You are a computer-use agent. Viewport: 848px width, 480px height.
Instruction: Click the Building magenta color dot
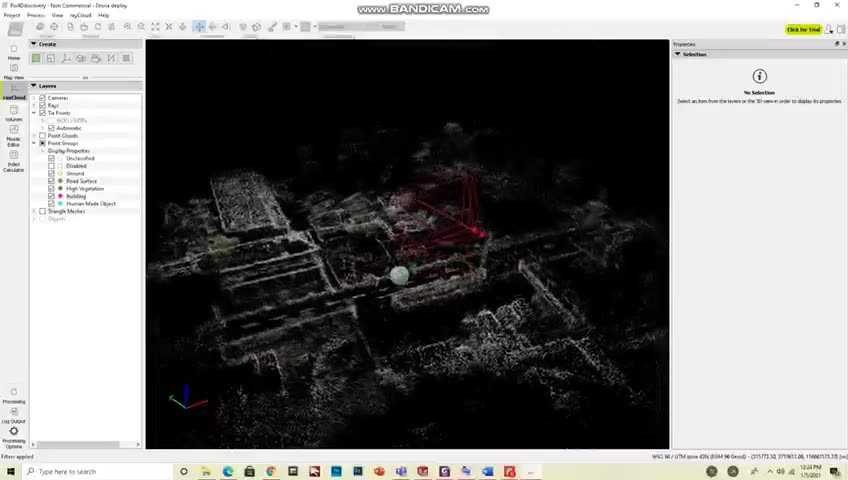[x=61, y=196]
